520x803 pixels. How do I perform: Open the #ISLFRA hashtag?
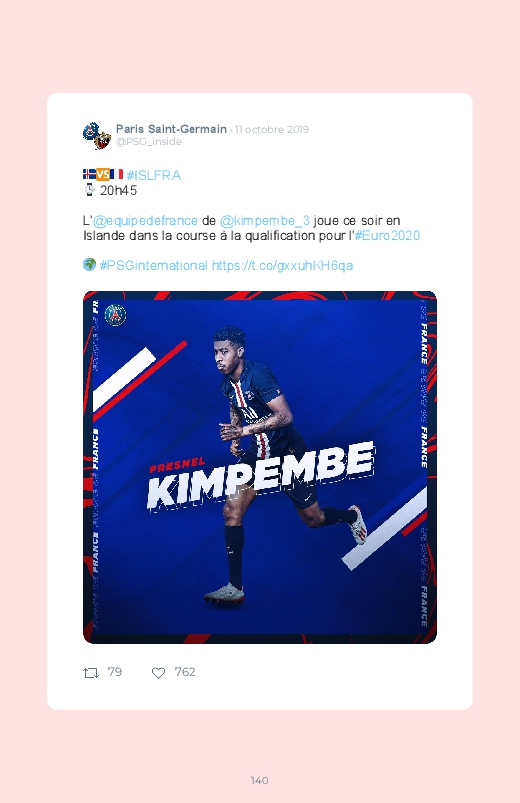154,175
